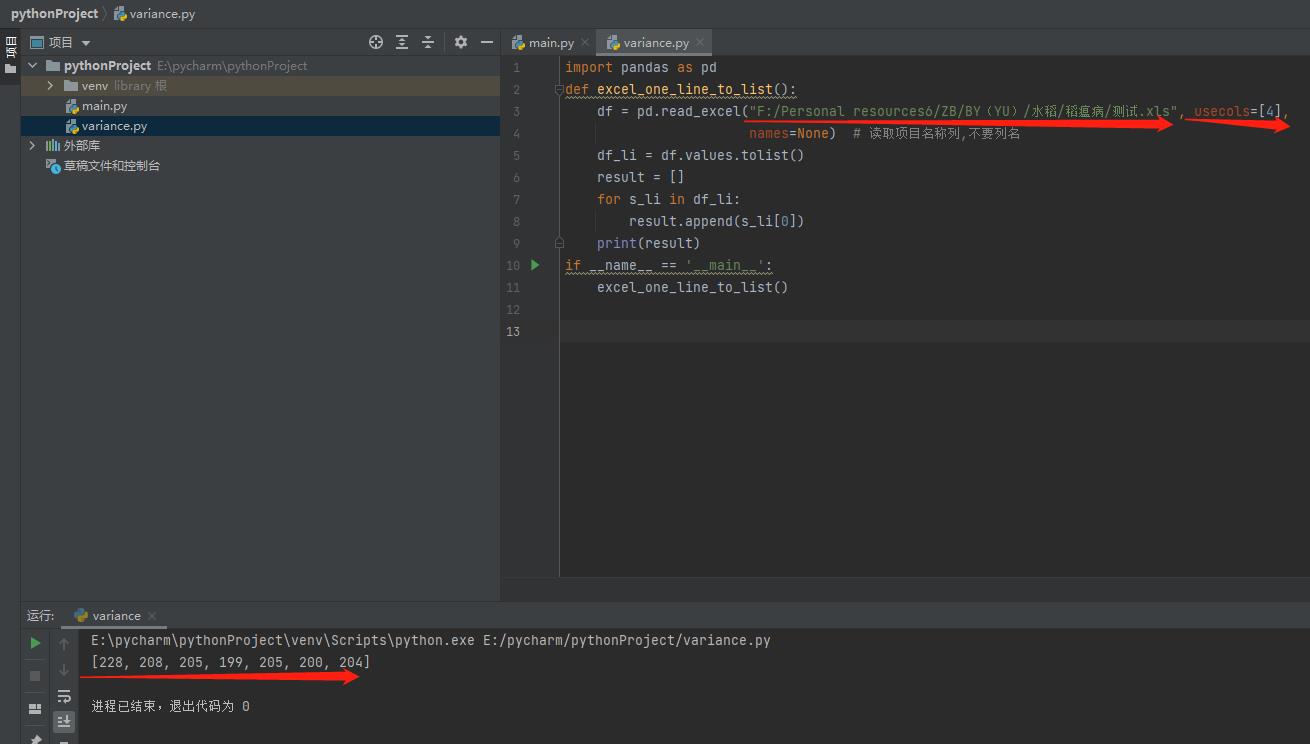
Task: Click the excel_one_line_to_list() call on line 11
Action: tap(693, 287)
